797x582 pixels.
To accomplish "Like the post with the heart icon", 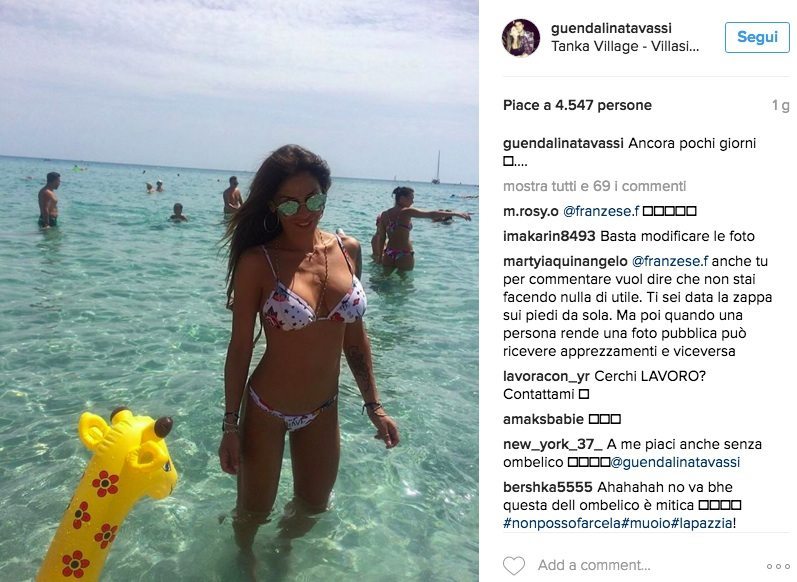I will pos(513,565).
